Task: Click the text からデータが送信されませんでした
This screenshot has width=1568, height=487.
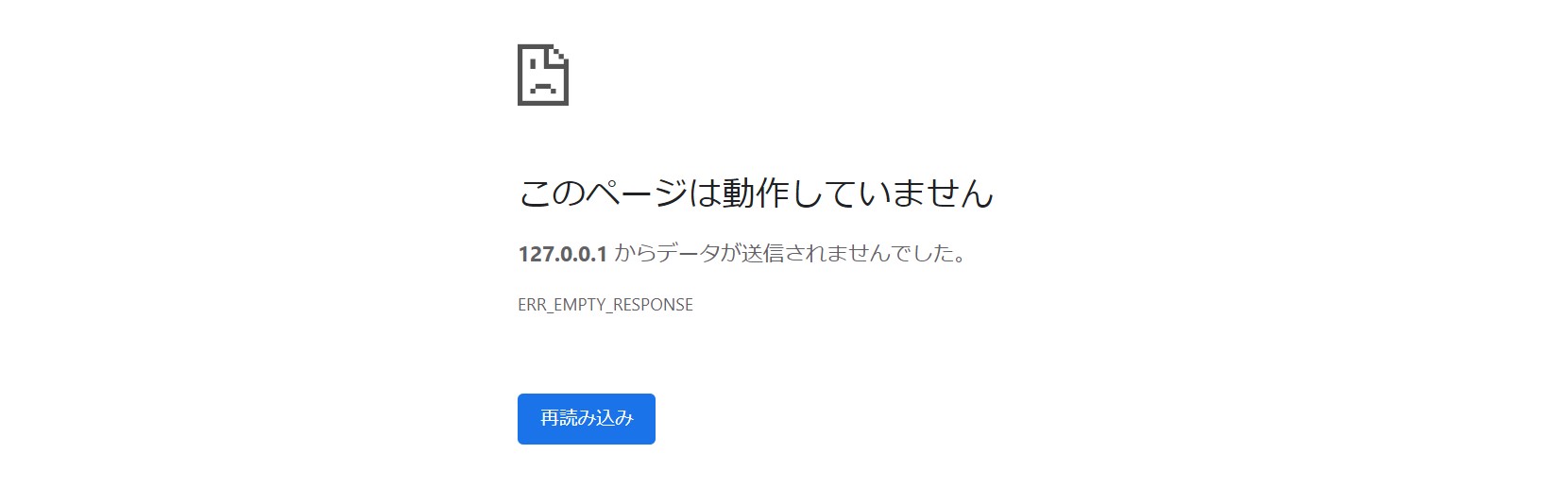Action: pos(791,253)
